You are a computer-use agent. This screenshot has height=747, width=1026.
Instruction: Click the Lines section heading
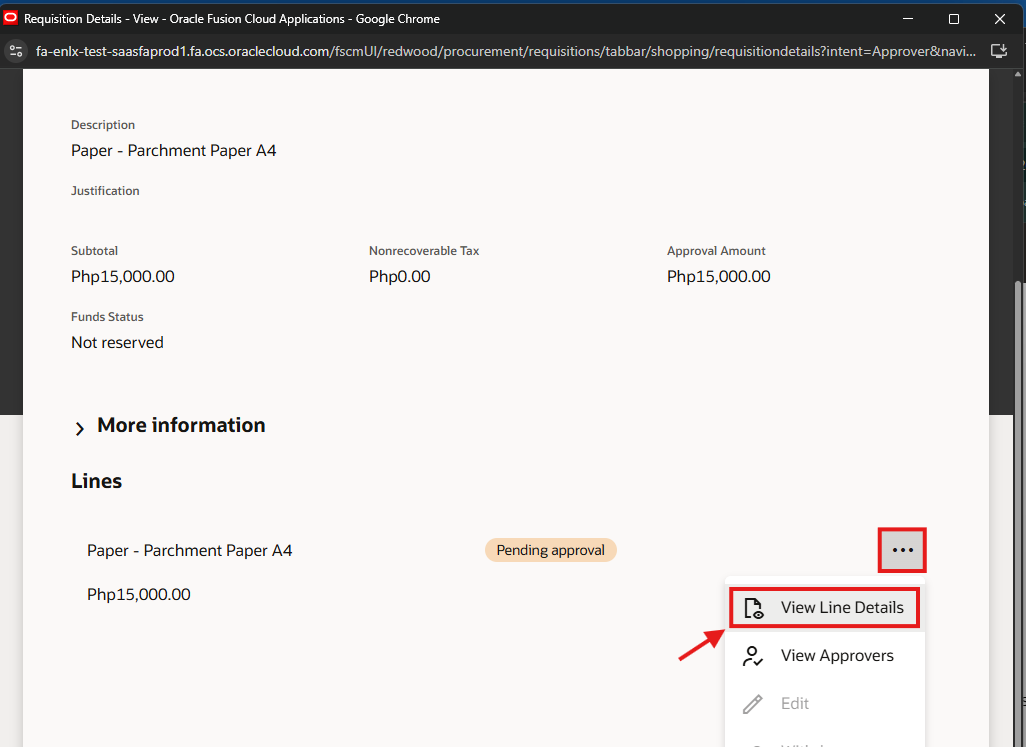point(96,481)
